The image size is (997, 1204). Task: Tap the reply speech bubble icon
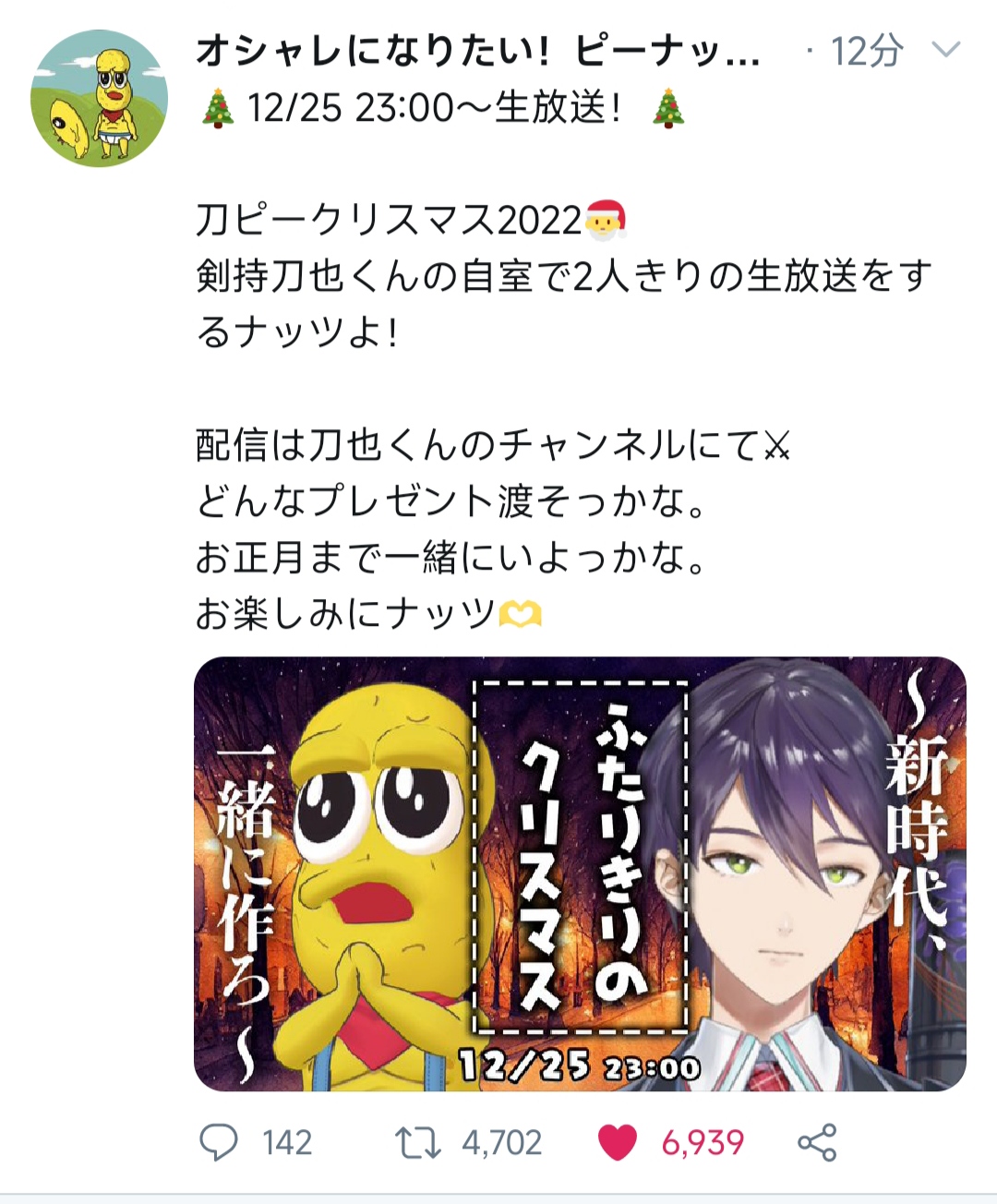[219, 1143]
